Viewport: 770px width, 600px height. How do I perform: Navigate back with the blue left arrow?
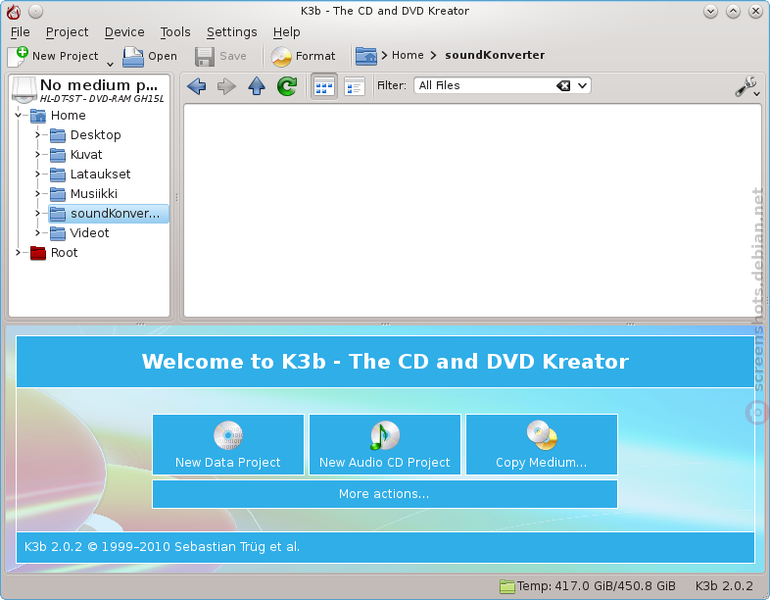tap(196, 86)
